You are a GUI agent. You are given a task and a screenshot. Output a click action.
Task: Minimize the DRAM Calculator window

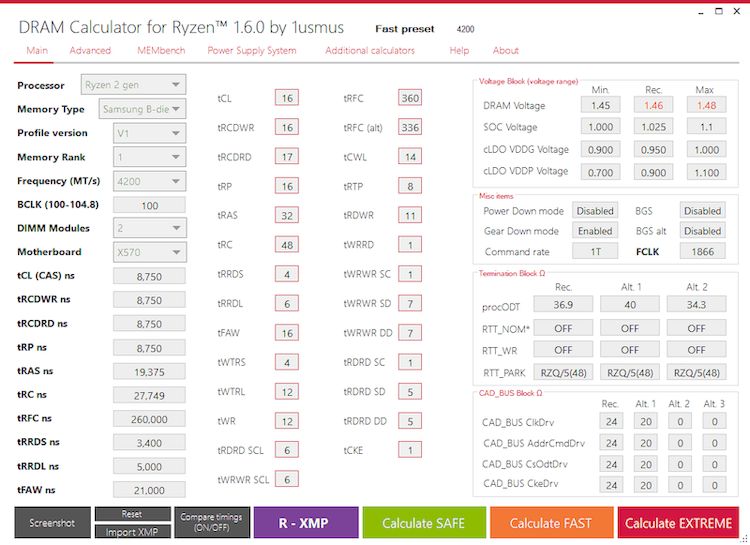pyautogui.click(x=701, y=11)
